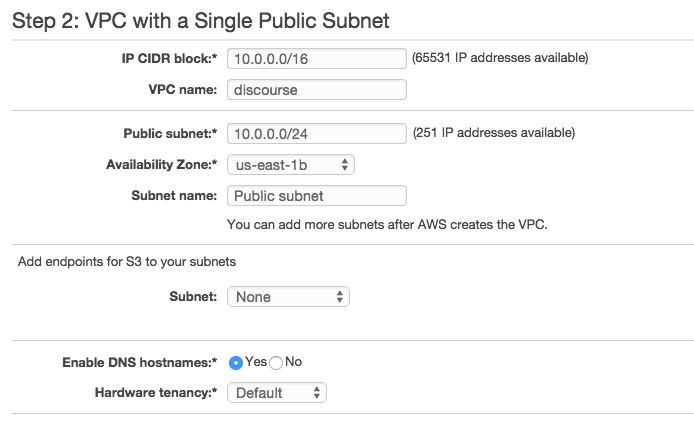Click the Step 2 page heading
Viewport: 694px width, 439px height.
[x=200, y=20]
